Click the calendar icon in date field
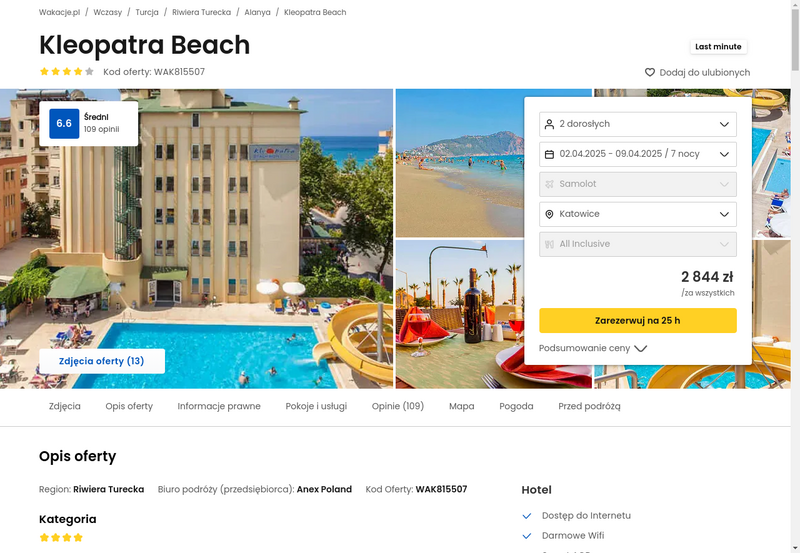The height and width of the screenshot is (553, 800). pyautogui.click(x=549, y=154)
